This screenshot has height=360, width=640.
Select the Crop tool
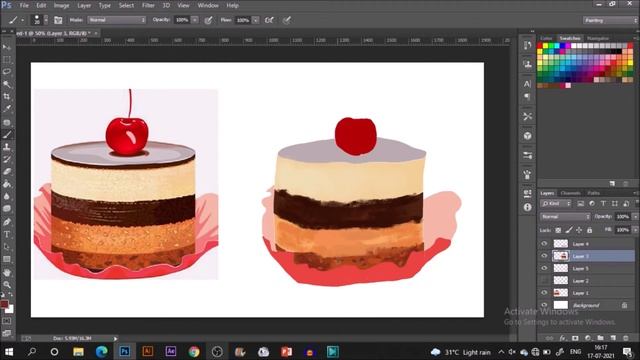pyautogui.click(x=7, y=97)
